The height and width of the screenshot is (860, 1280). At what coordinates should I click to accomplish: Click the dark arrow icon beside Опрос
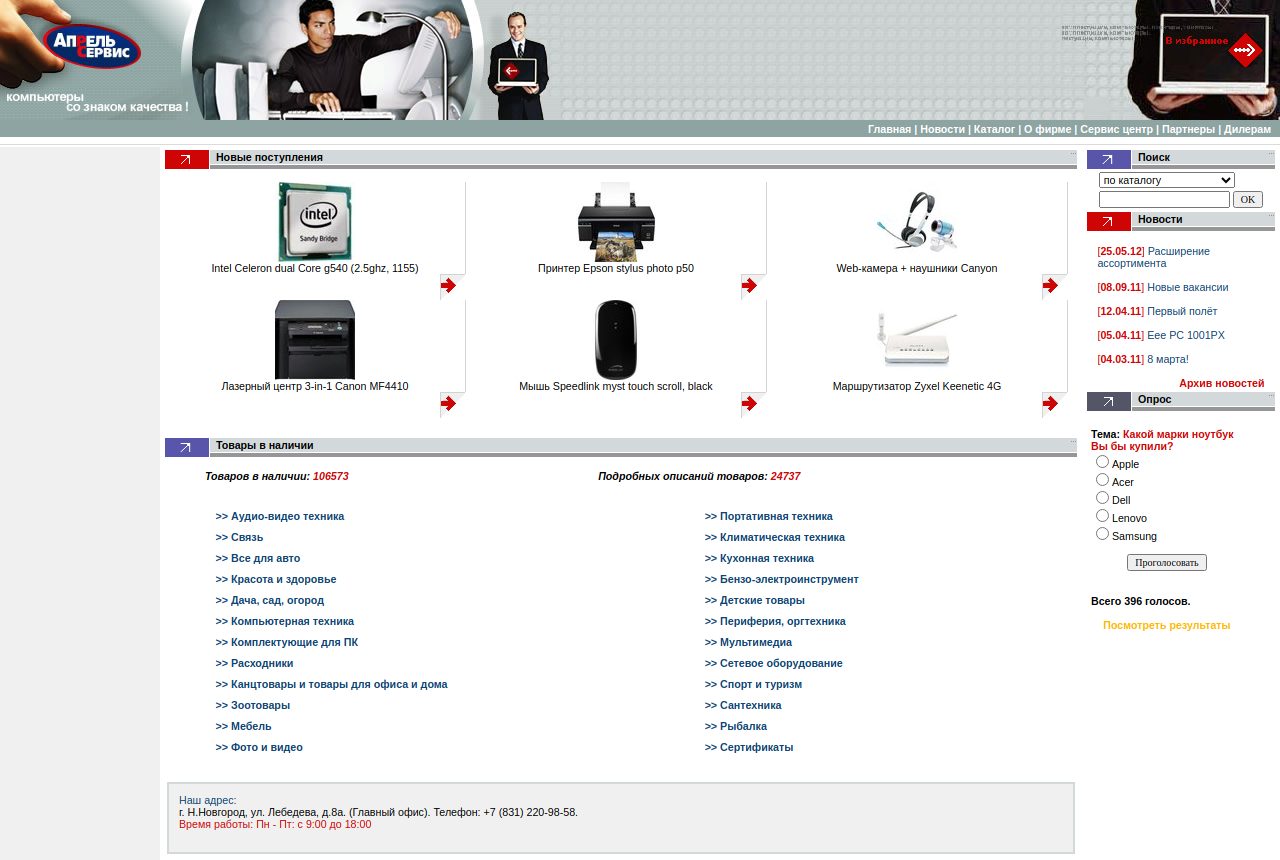[x=1109, y=402]
